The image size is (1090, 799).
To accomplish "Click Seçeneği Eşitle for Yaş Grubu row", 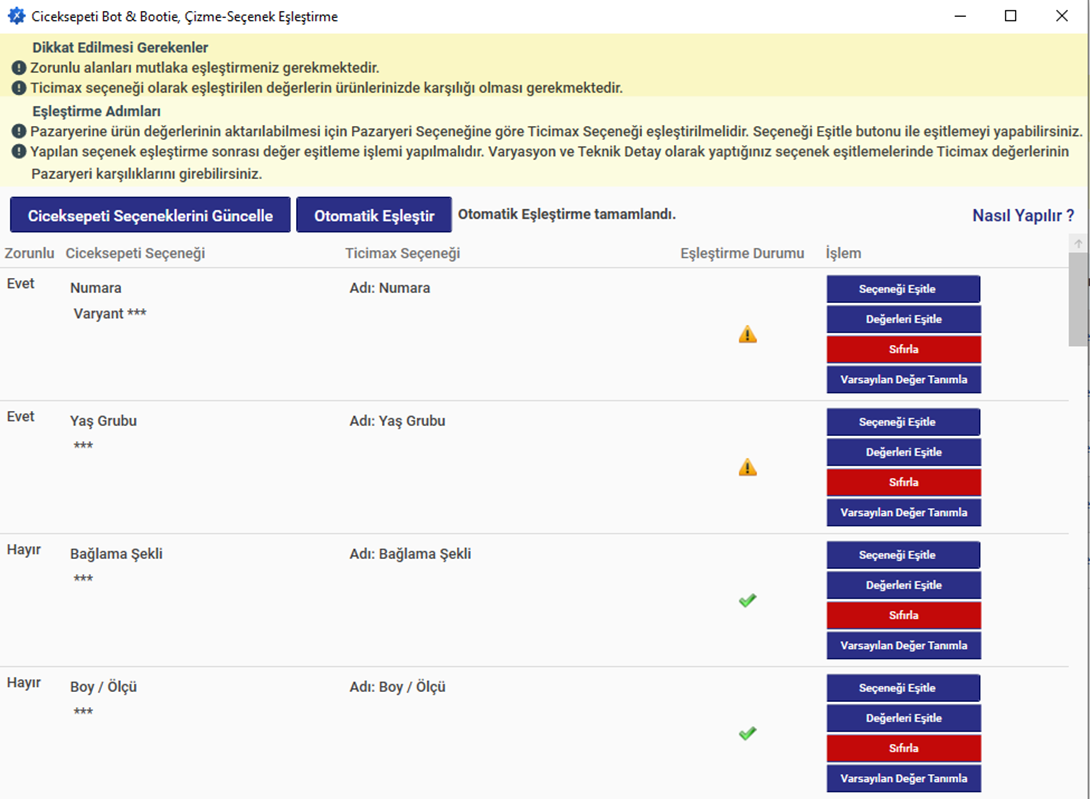I will 903,422.
